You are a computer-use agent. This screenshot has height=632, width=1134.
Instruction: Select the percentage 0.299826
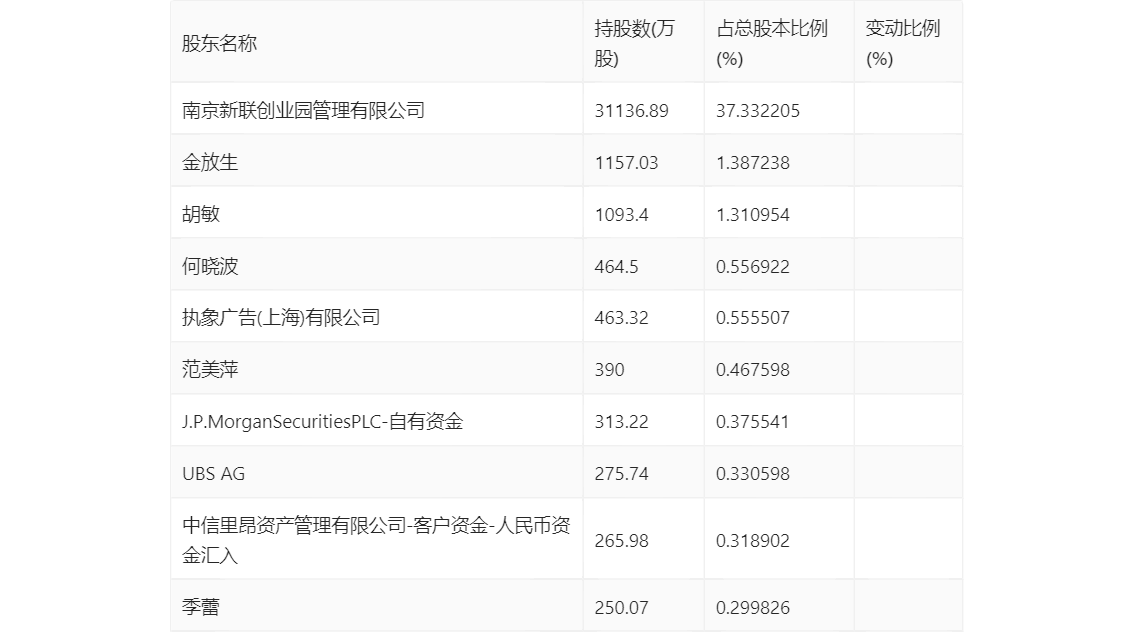tap(753, 607)
